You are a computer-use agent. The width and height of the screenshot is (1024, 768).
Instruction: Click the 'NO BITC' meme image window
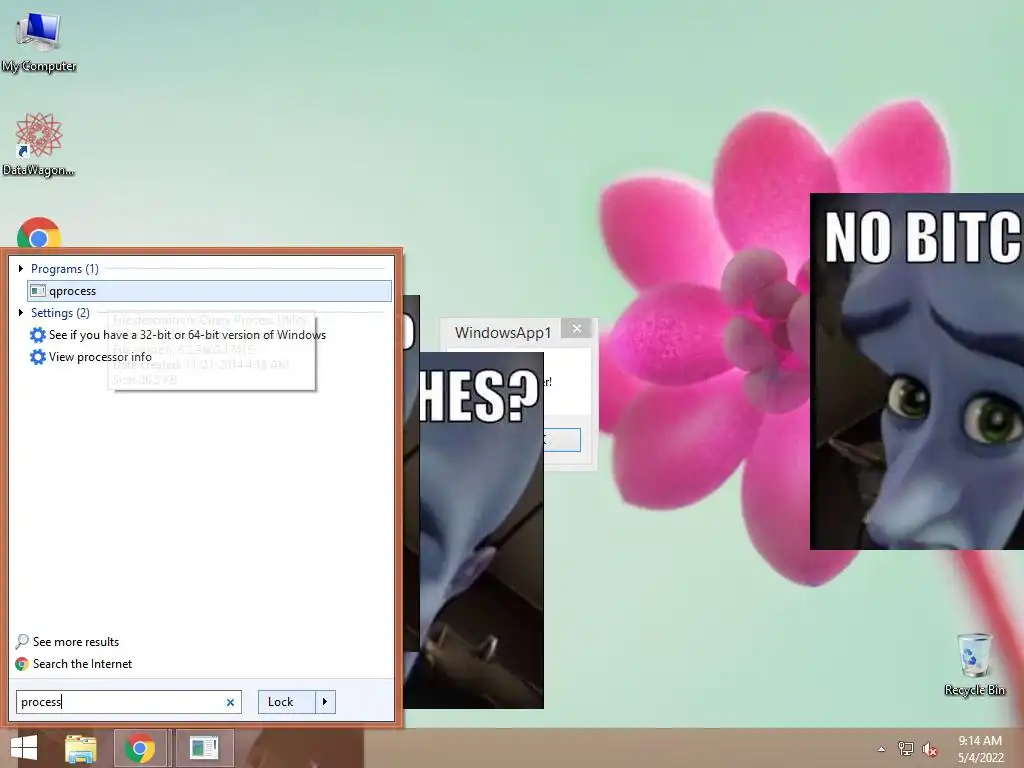pos(917,371)
